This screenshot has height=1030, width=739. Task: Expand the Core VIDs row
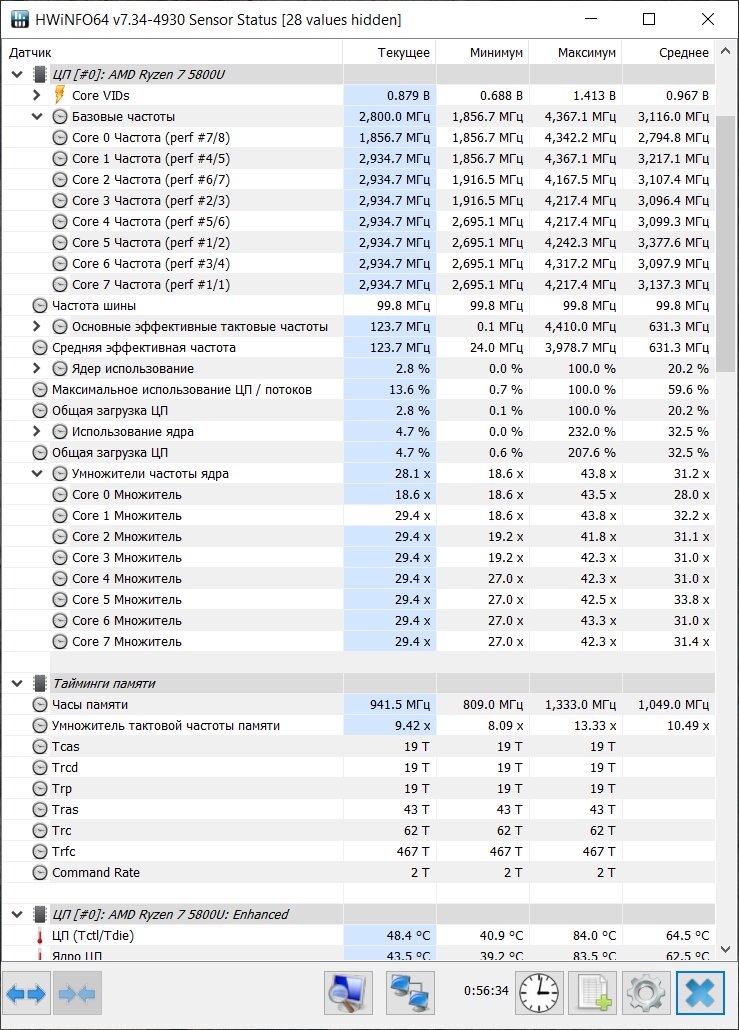(37, 95)
